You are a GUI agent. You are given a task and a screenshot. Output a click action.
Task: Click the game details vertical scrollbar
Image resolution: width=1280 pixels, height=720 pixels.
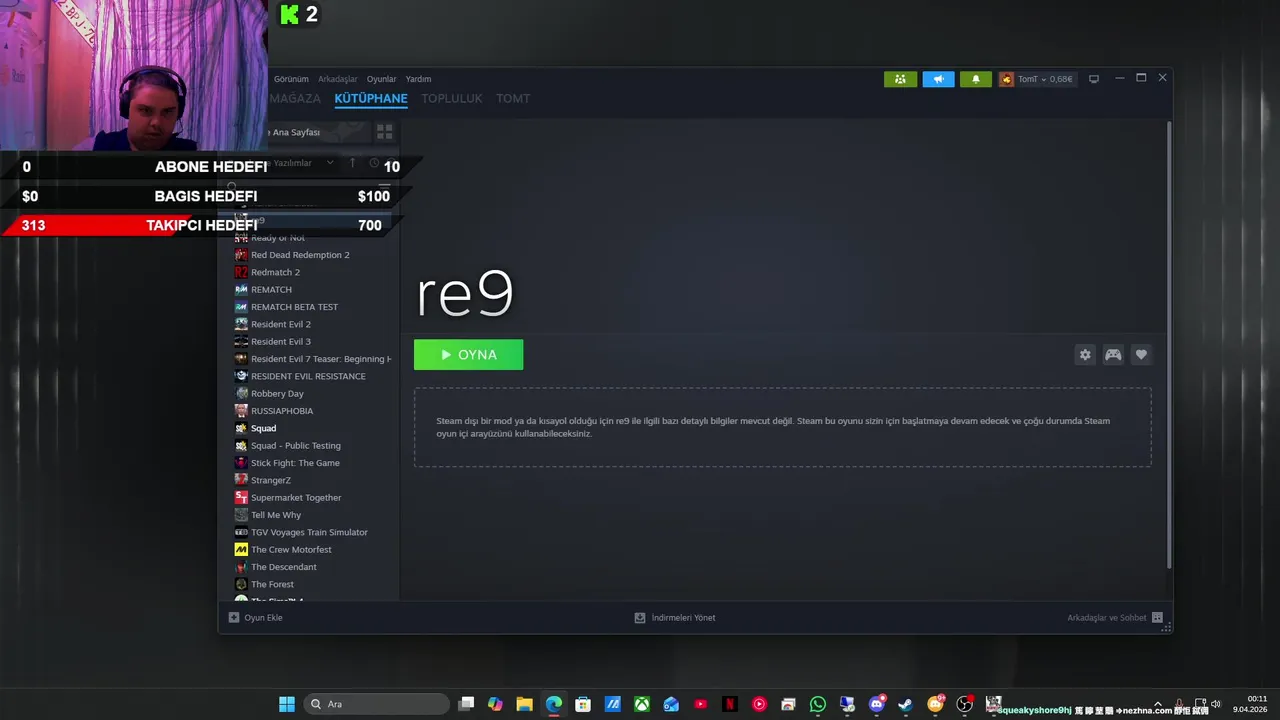tap(1168, 345)
